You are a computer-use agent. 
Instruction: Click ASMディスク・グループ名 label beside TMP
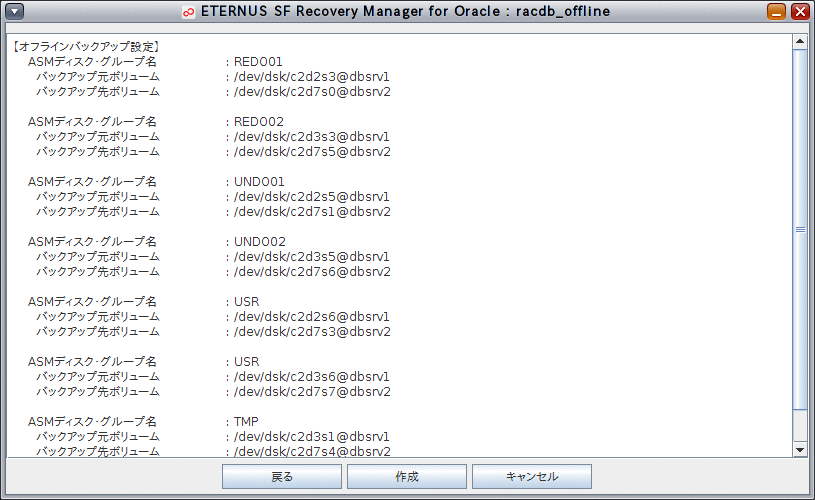(92, 422)
